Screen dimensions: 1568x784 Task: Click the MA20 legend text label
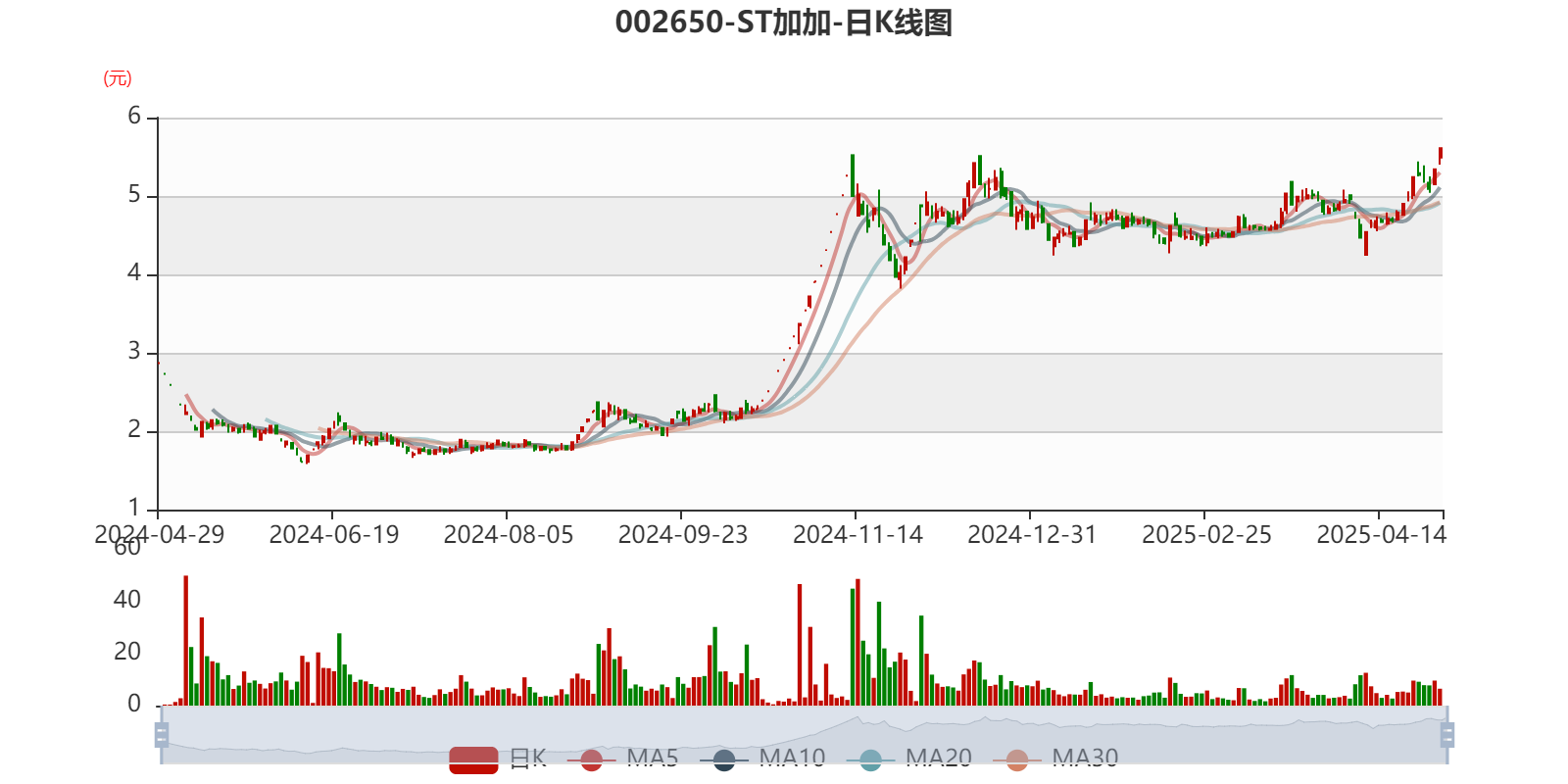coord(939,758)
